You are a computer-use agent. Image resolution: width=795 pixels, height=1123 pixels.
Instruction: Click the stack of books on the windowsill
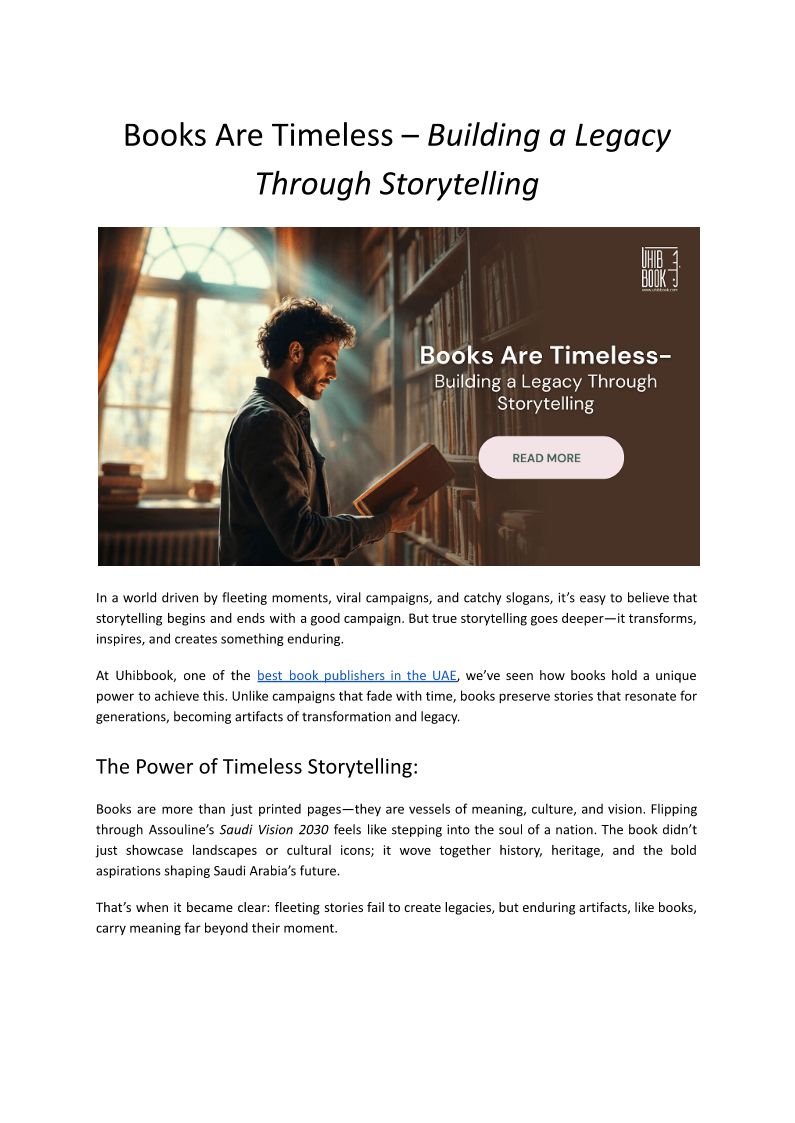(x=120, y=485)
